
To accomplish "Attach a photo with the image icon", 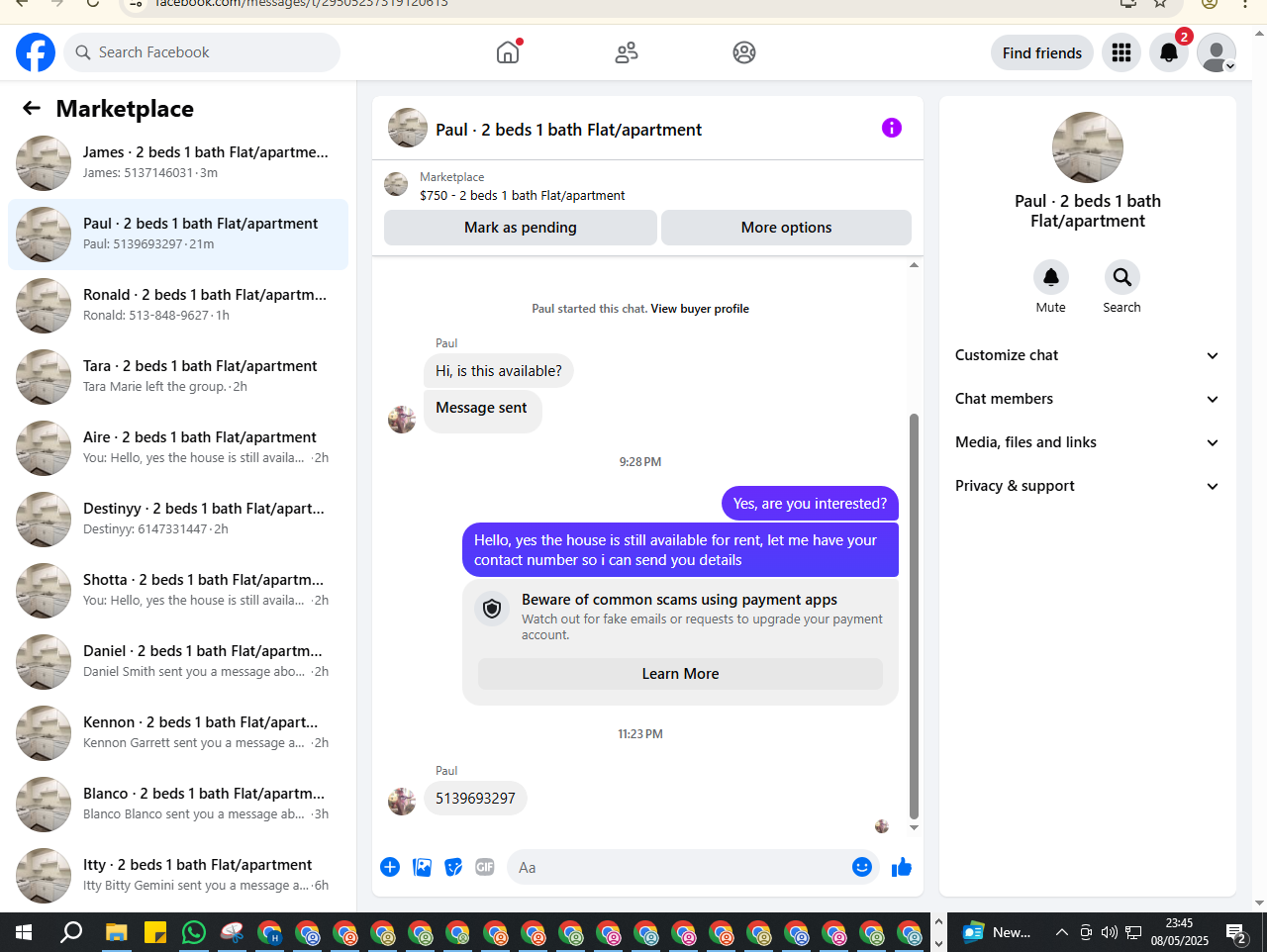I will click(422, 867).
